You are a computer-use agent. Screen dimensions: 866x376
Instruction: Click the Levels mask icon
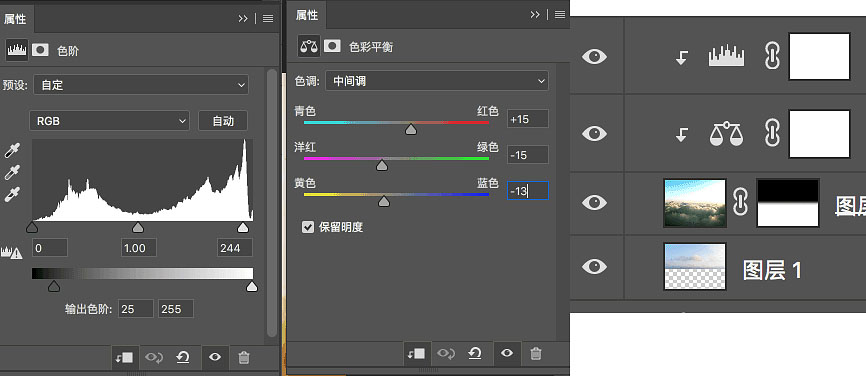tap(40, 50)
